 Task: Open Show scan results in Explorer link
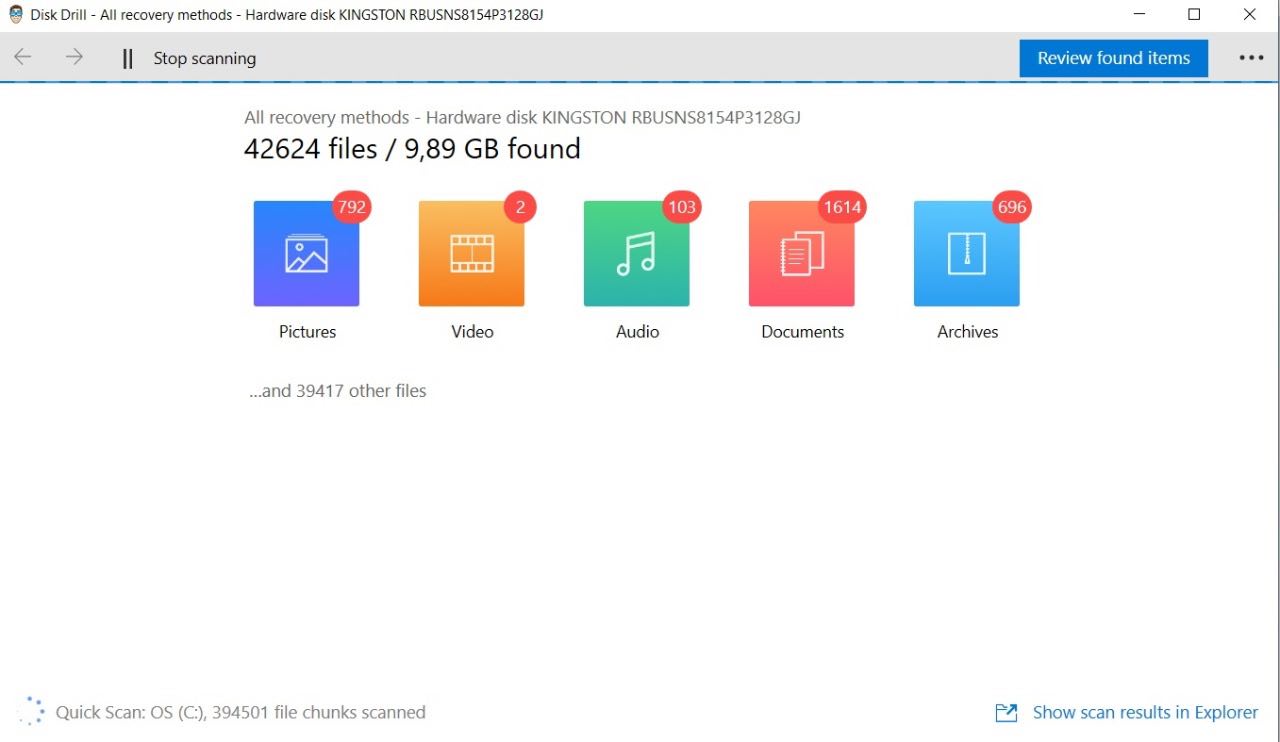pos(1145,713)
